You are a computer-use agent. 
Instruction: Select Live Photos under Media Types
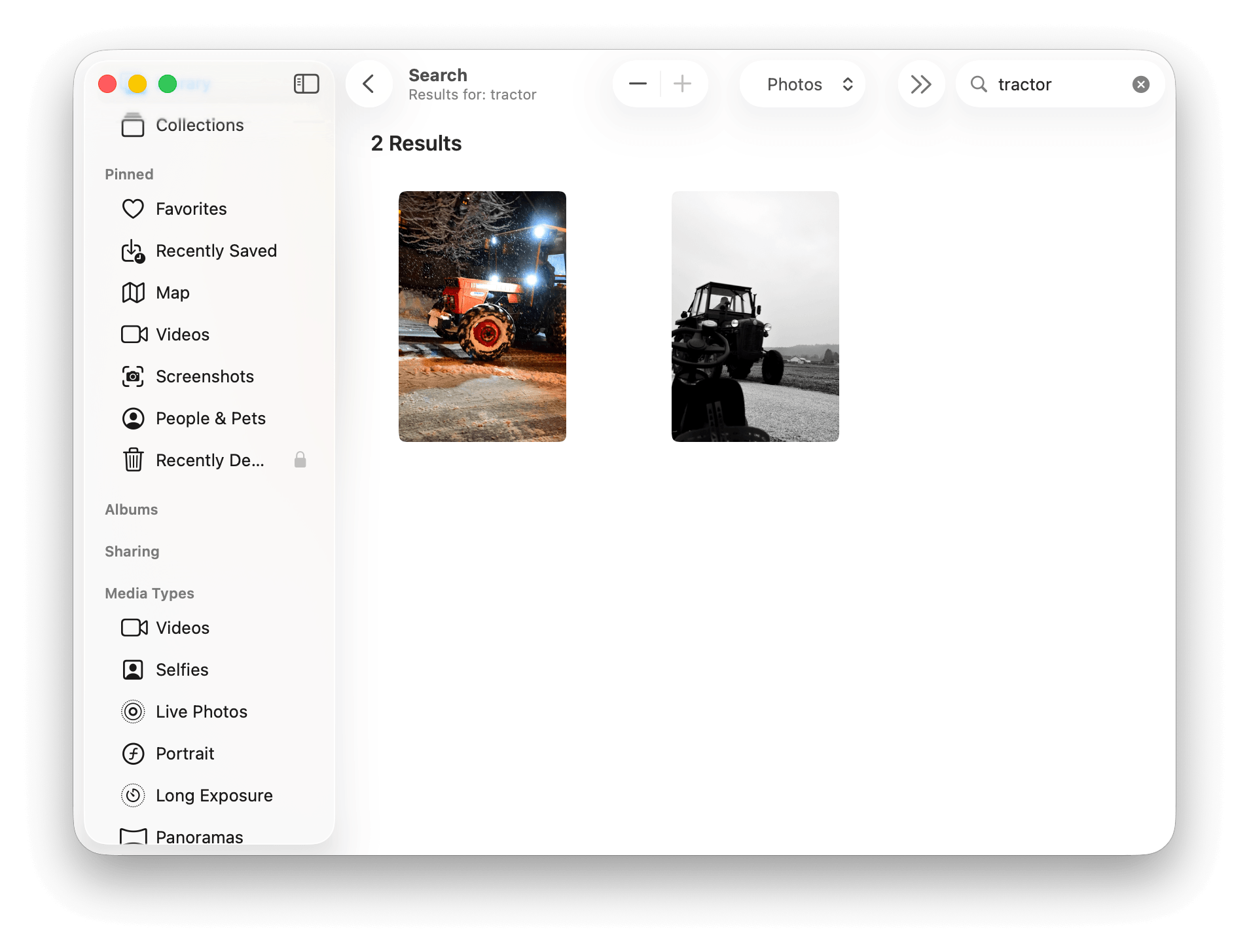coord(201,712)
